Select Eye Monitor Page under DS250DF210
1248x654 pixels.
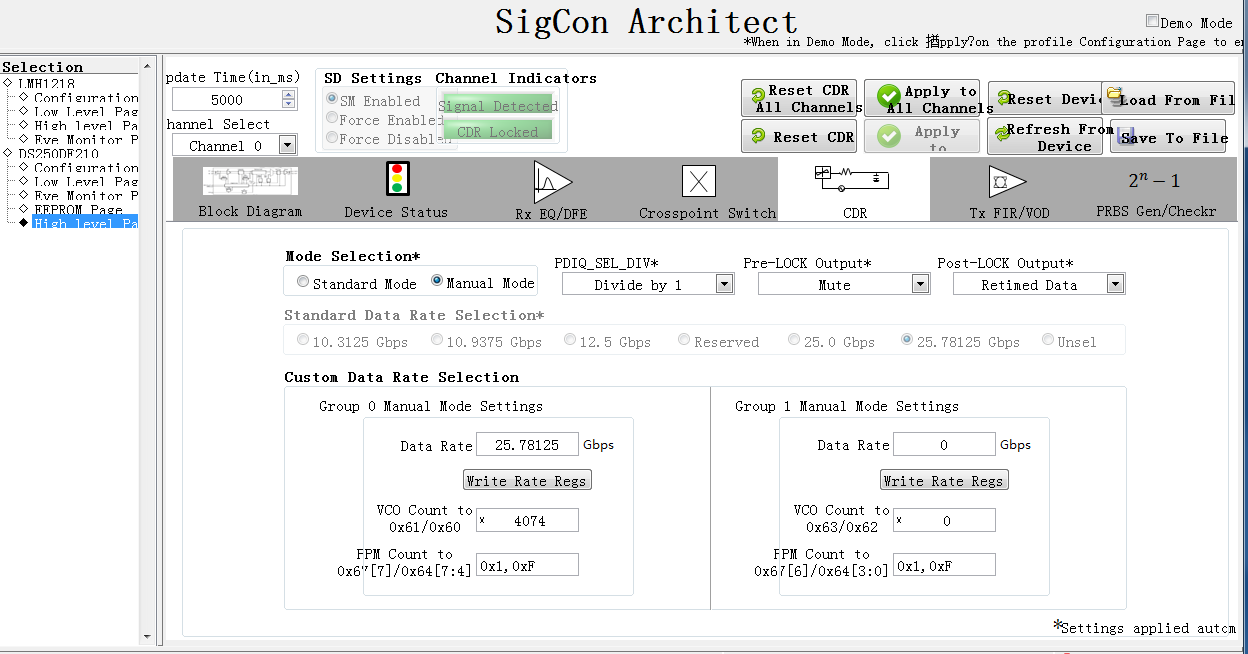coord(86,196)
